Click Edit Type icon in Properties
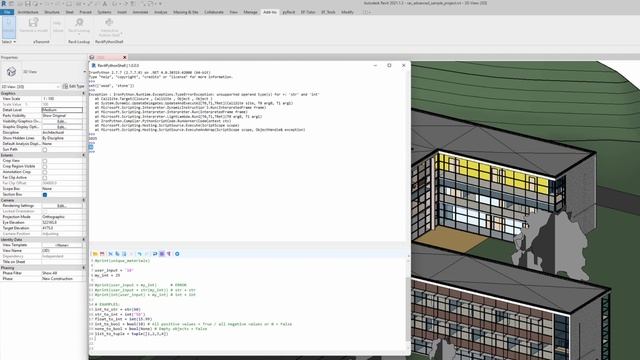This screenshot has height=360, width=640. [x=65, y=86]
